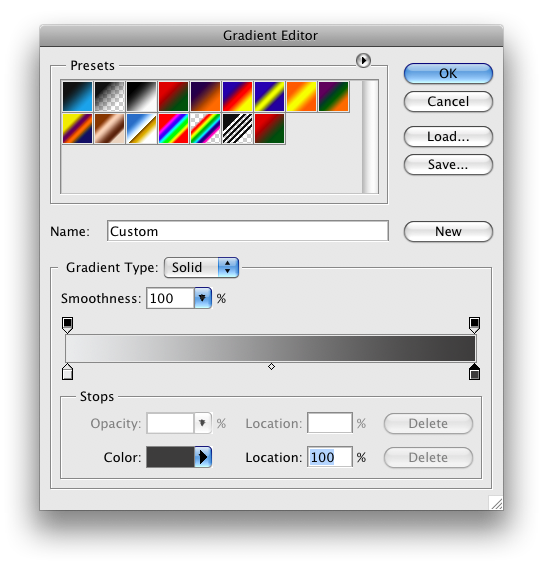The height and width of the screenshot is (565, 543).
Task: Select the left opacity stop above the gradient bar
Action: [67, 325]
